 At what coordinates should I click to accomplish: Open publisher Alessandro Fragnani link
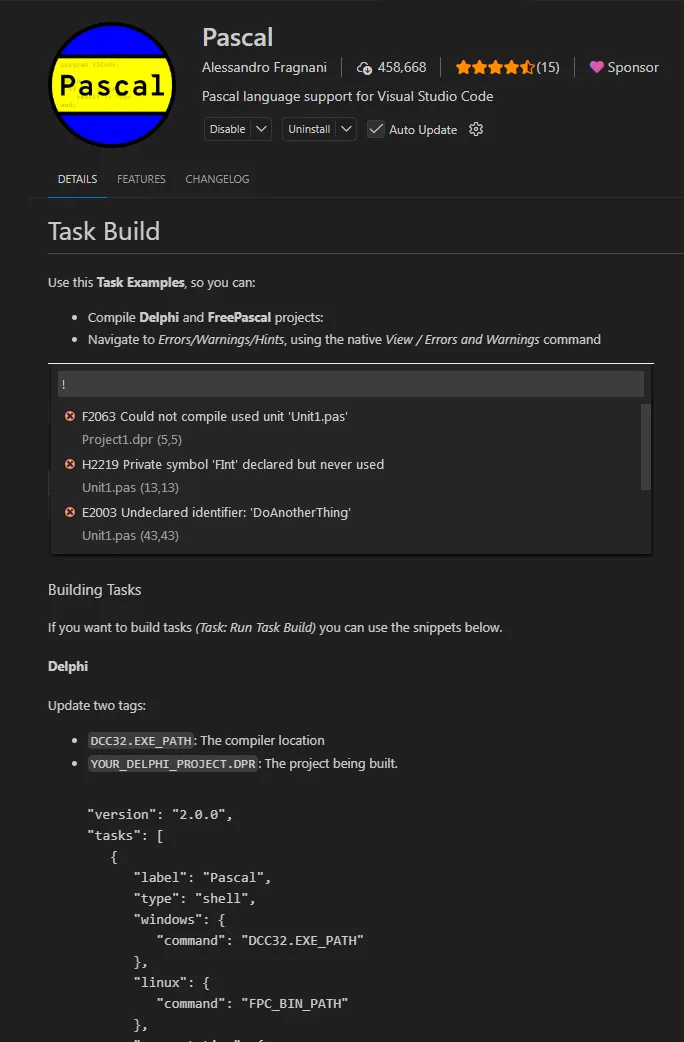coord(264,68)
